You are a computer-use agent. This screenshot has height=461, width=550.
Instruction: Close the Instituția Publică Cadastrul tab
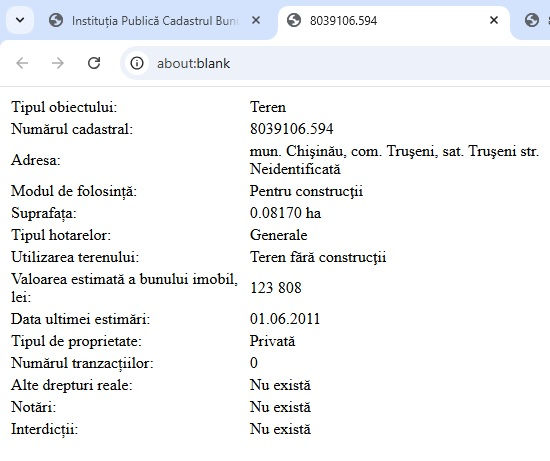(x=256, y=20)
